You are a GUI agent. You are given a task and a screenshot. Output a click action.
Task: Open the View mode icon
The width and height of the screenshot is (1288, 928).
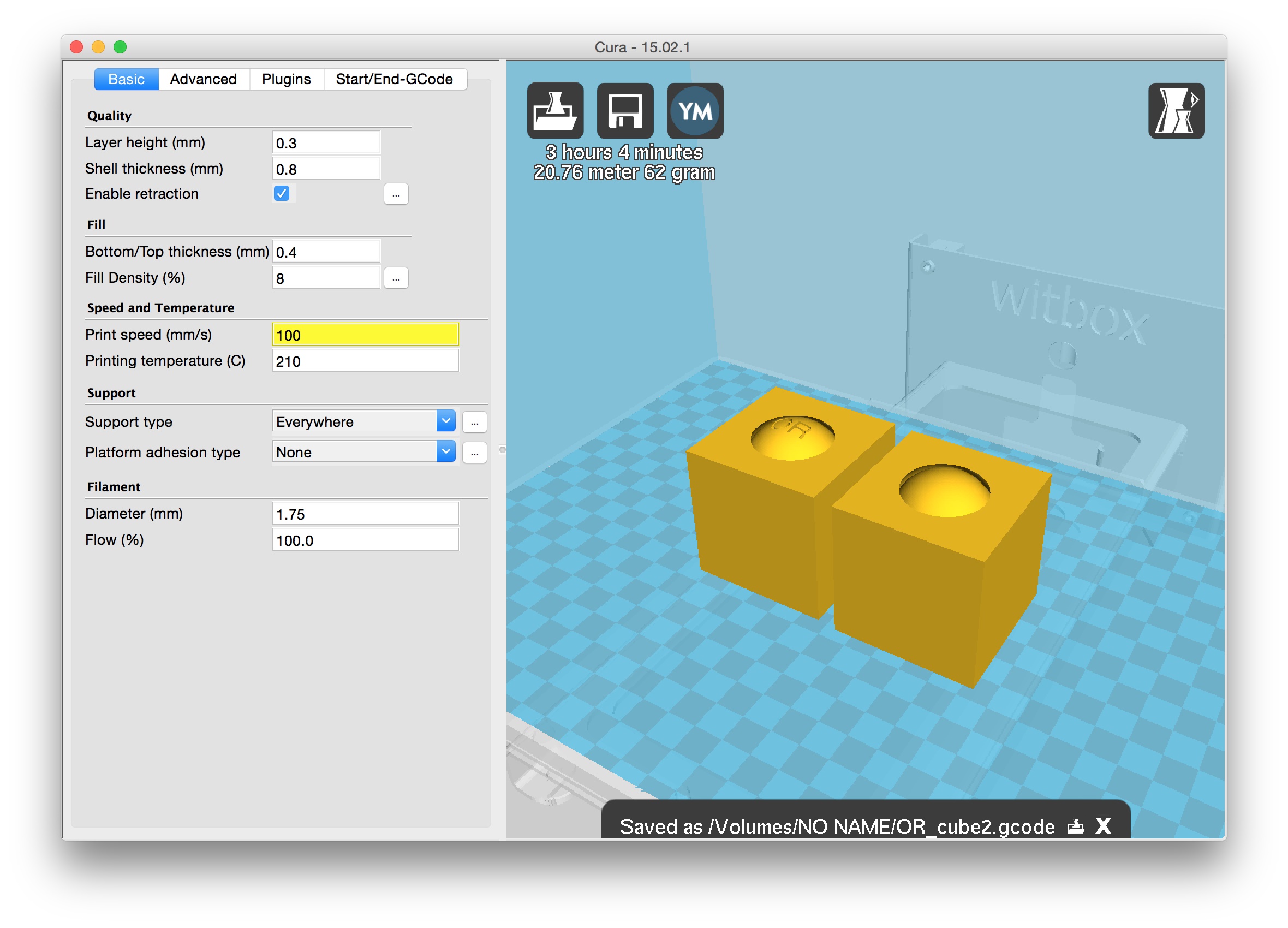point(1176,110)
